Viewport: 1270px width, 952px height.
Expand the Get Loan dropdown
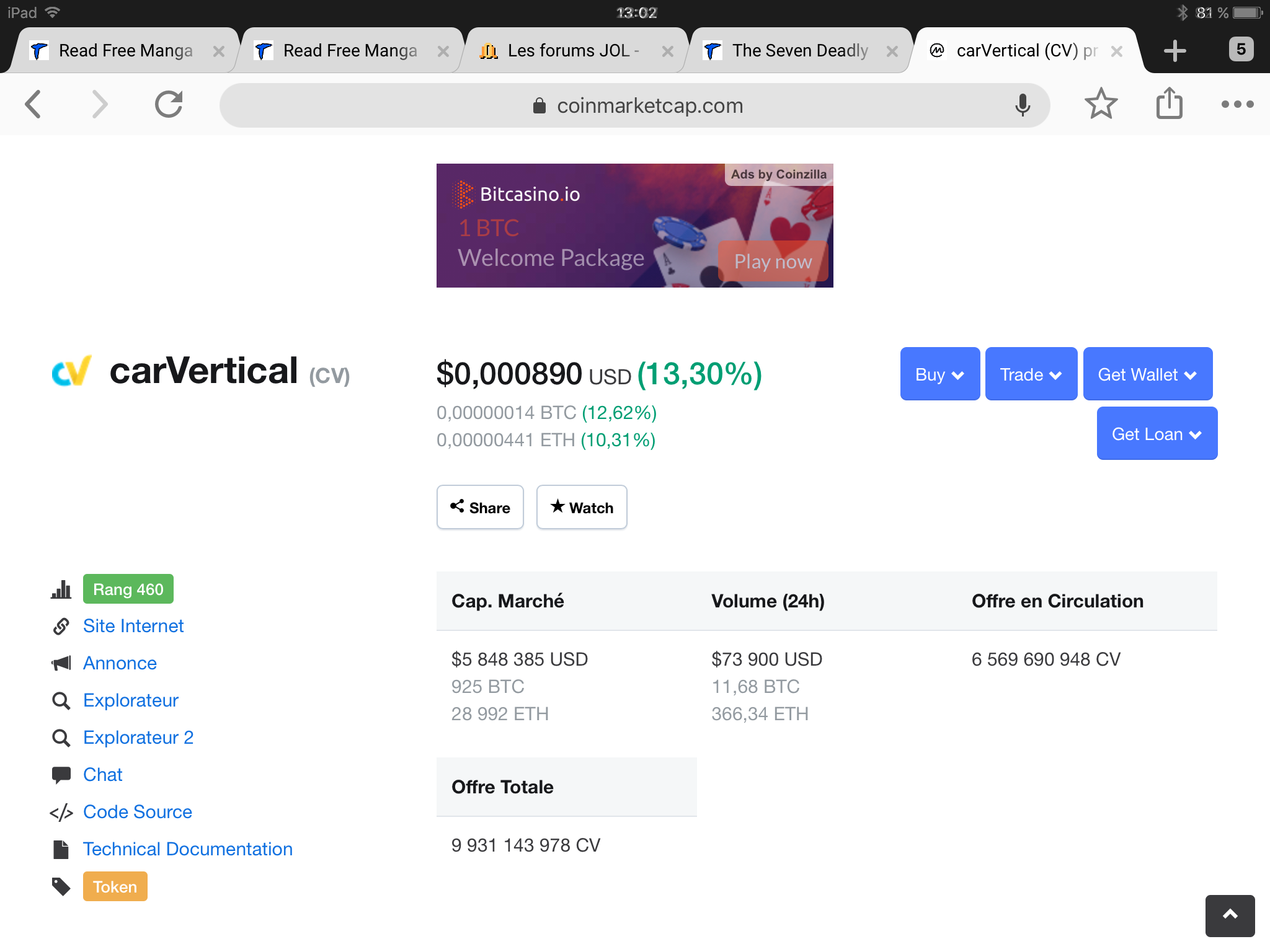[x=1157, y=434]
